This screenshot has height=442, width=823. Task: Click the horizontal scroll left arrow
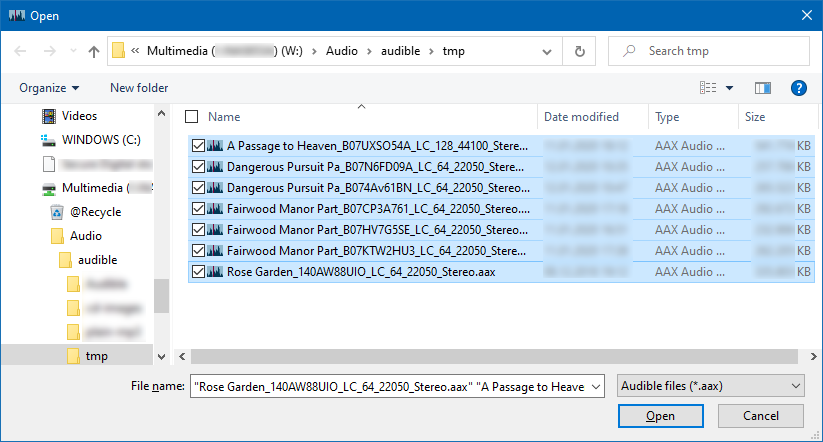[x=182, y=356]
